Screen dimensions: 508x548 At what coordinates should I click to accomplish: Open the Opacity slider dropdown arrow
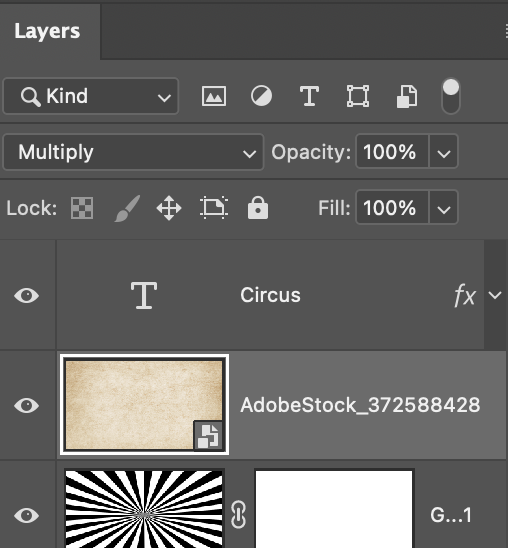coord(443,152)
